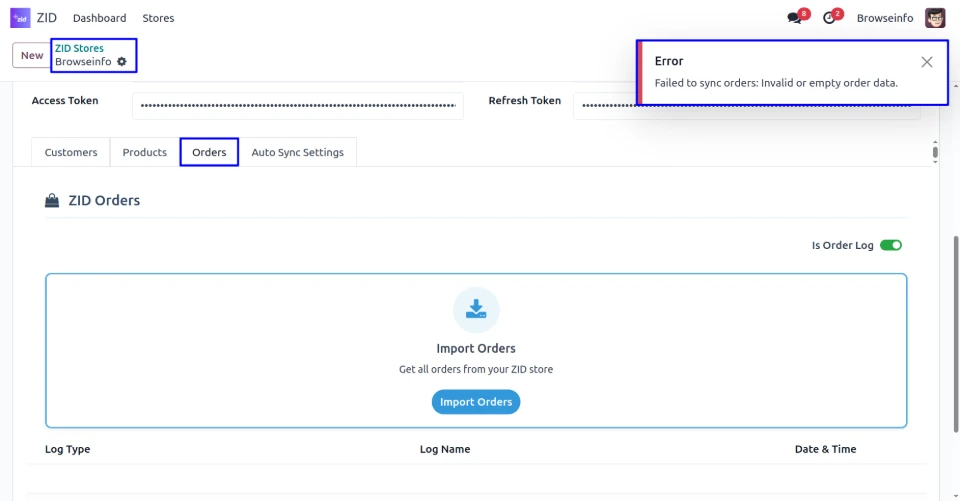Open the conversations messages icon
This screenshot has height=501, width=960.
click(x=795, y=18)
